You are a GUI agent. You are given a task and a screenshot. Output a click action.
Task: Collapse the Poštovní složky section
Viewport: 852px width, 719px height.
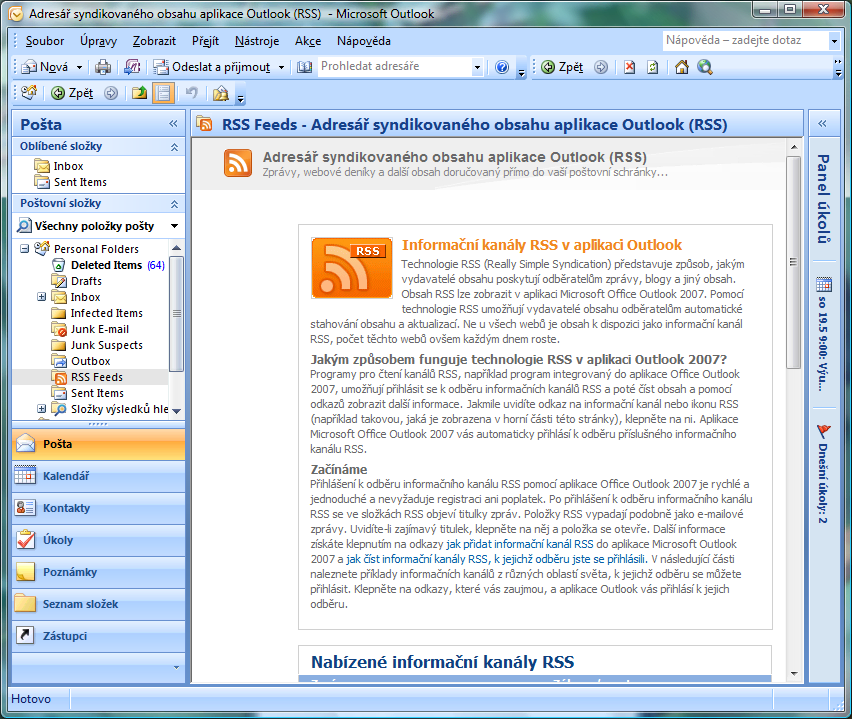click(174, 204)
